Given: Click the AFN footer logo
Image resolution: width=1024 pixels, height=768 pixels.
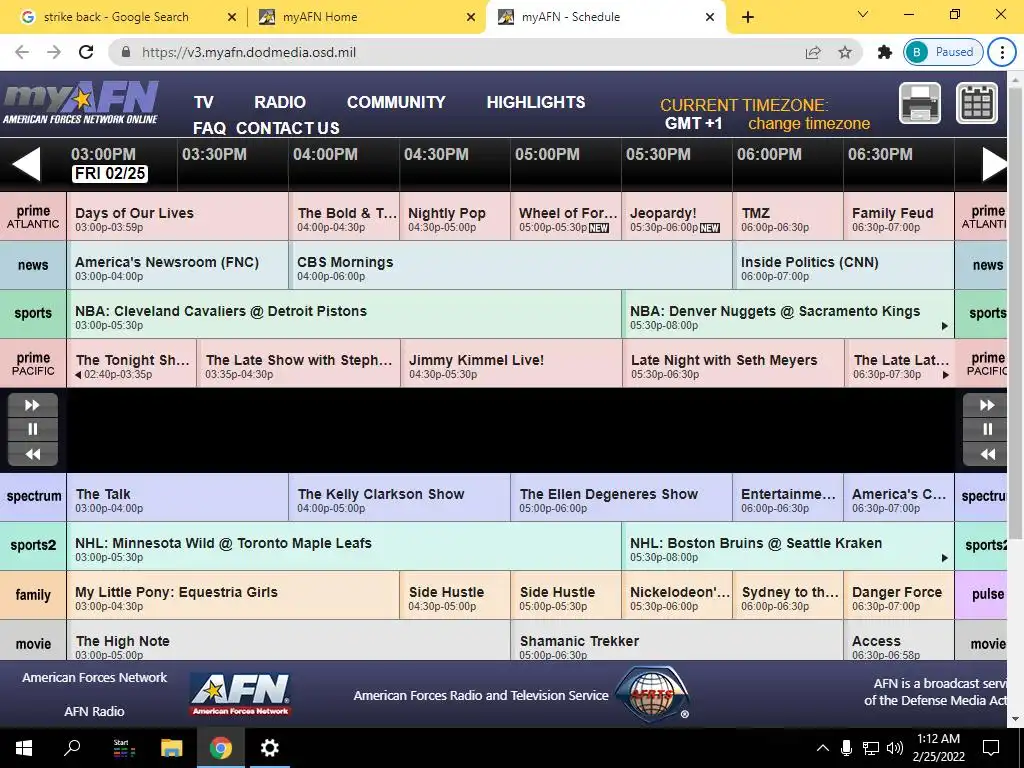Looking at the screenshot, I should [x=240, y=695].
